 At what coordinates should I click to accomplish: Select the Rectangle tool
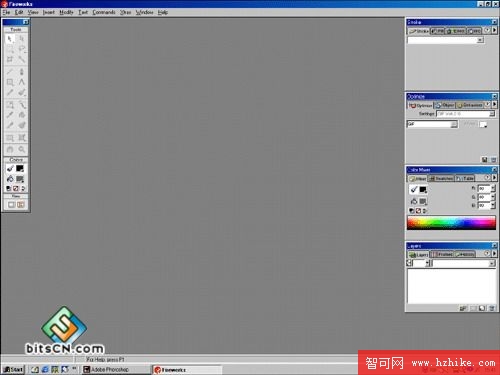point(10,82)
